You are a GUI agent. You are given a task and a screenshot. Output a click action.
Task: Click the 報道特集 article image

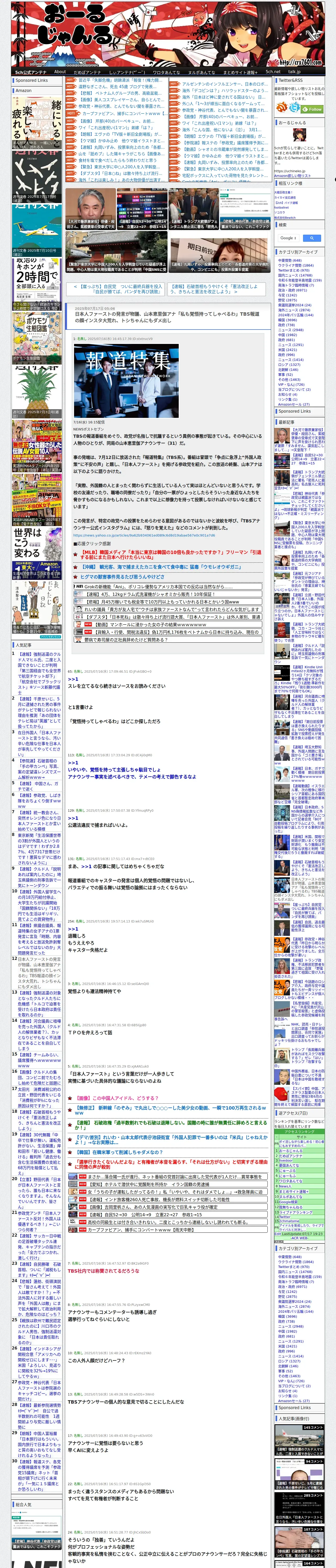[126, 381]
